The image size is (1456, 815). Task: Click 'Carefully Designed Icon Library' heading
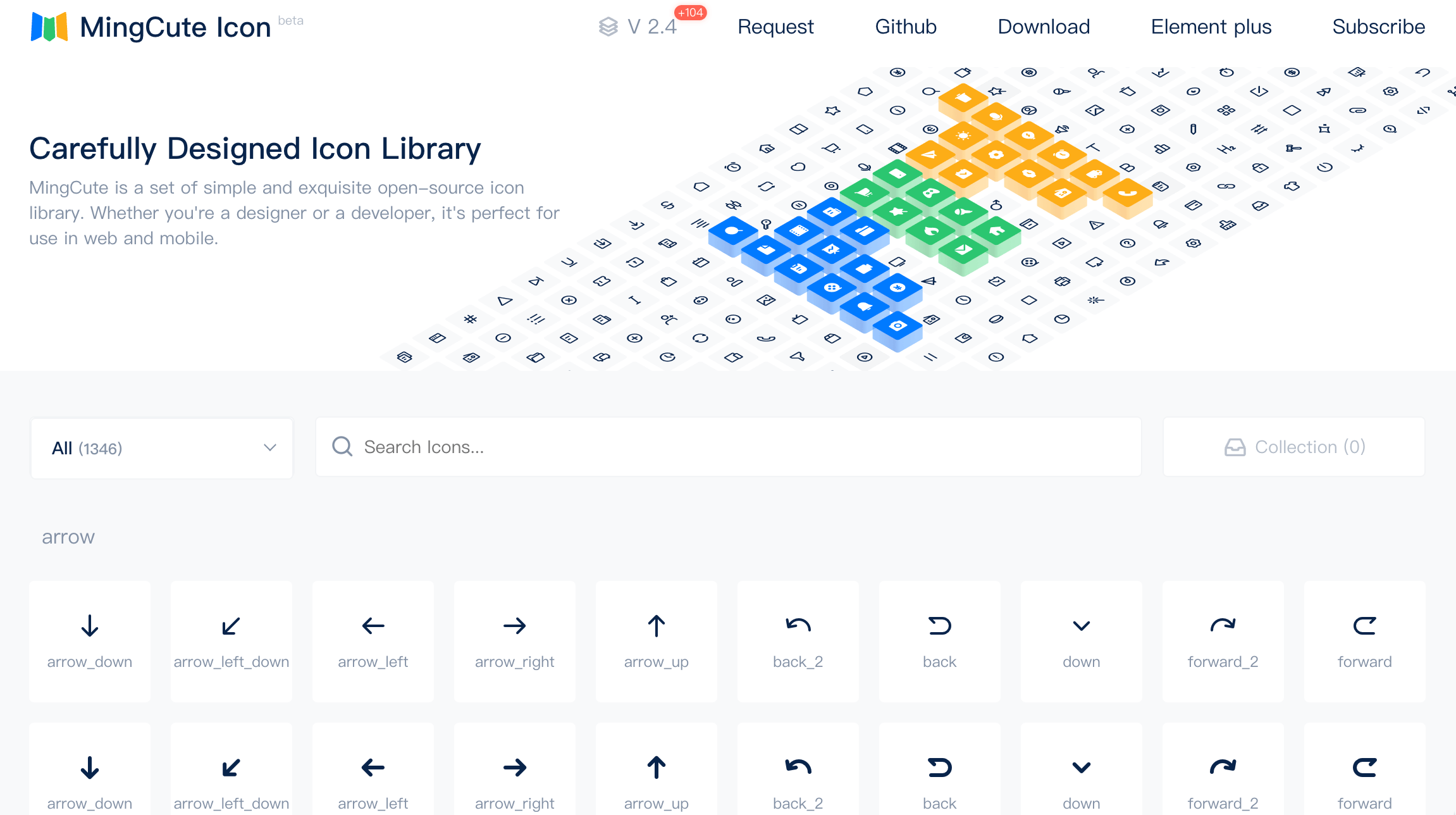(255, 149)
